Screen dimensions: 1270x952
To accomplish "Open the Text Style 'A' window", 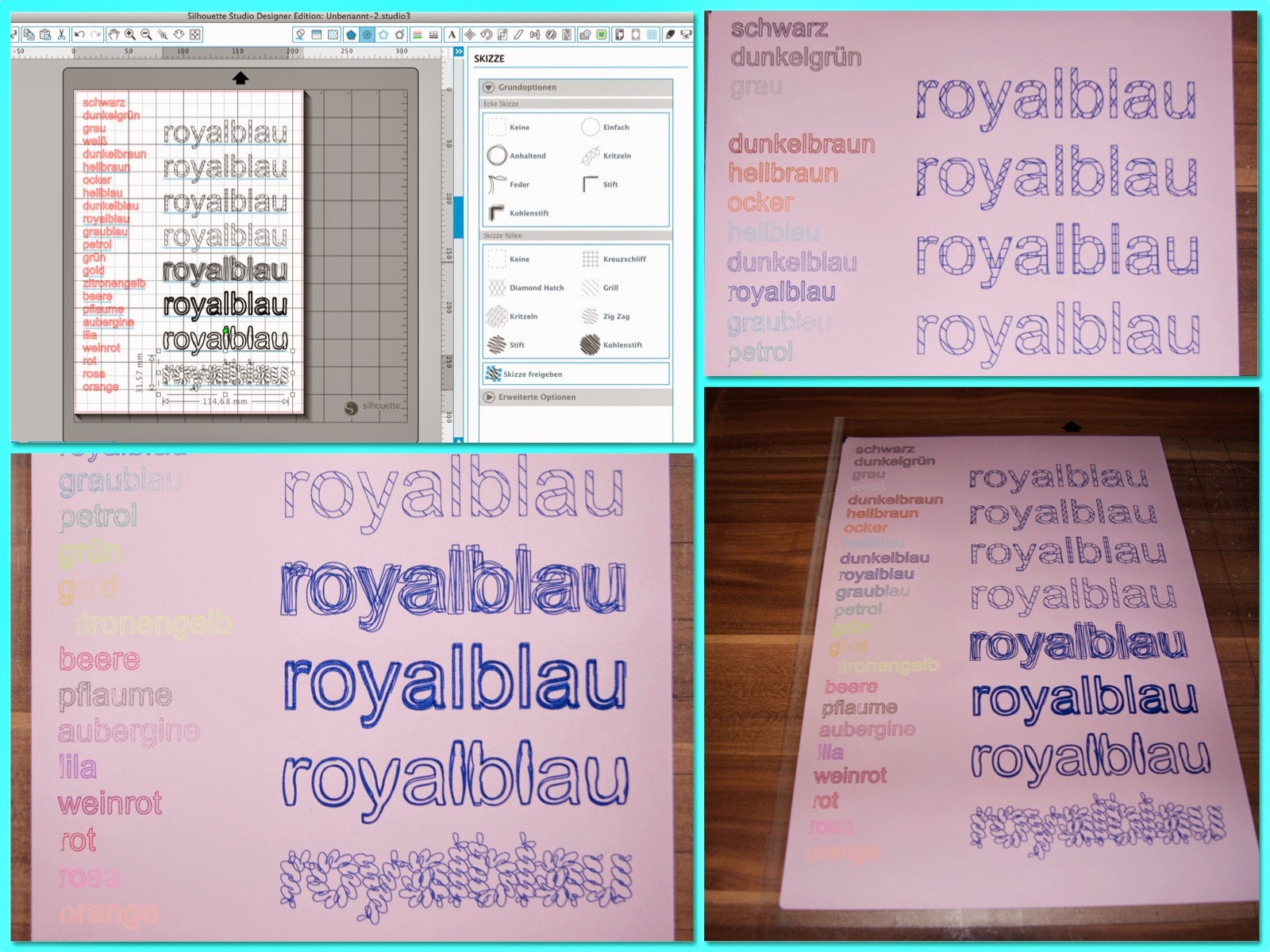I will (x=452, y=34).
